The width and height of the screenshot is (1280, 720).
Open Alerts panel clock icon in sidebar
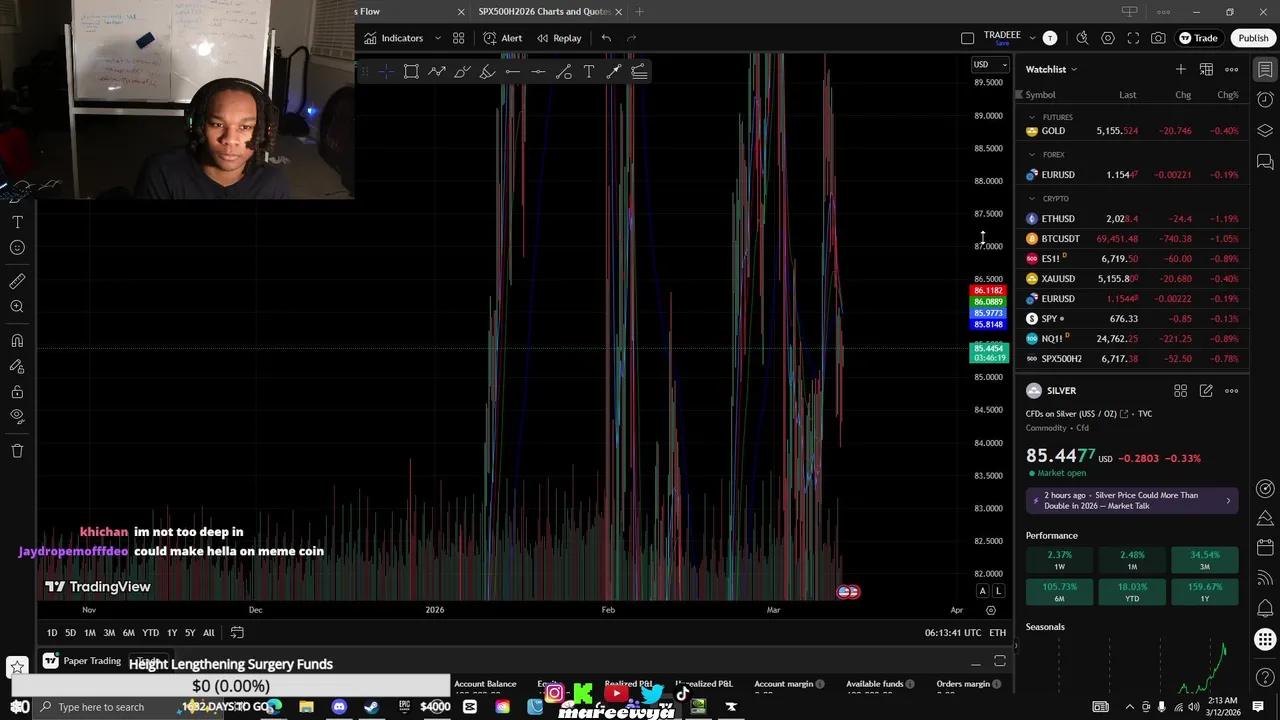(x=1265, y=100)
